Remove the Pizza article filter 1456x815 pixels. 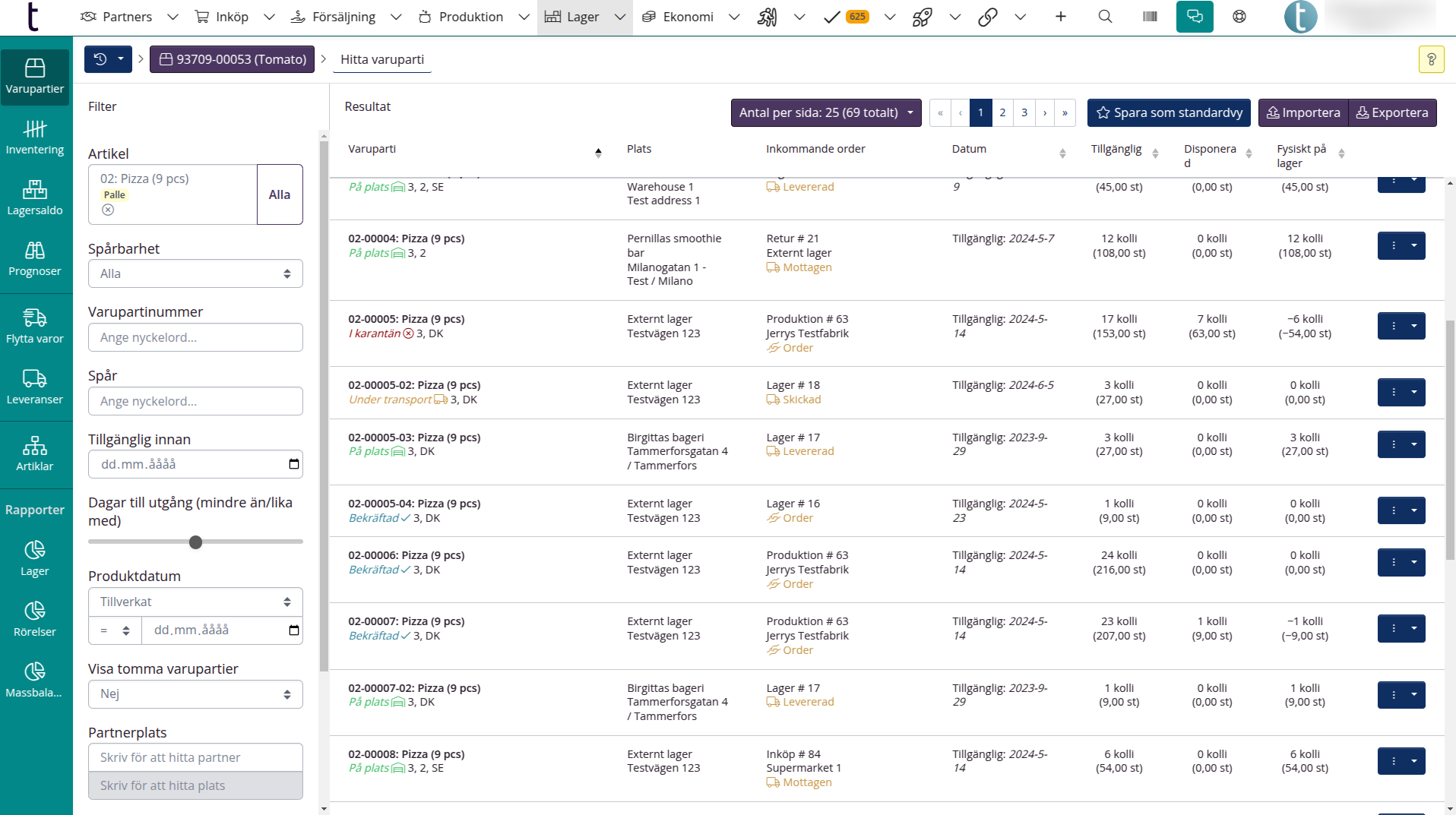point(108,210)
